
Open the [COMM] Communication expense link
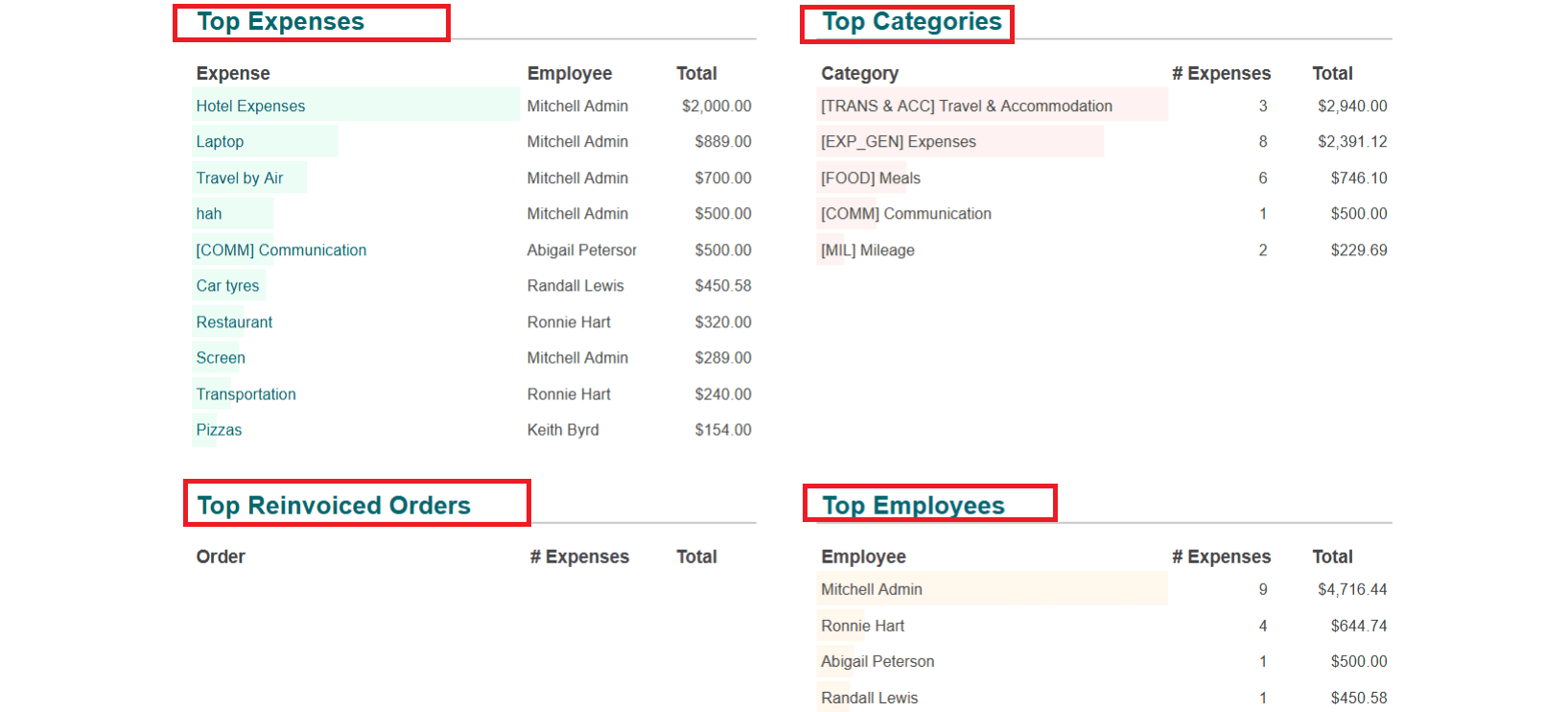coord(281,249)
